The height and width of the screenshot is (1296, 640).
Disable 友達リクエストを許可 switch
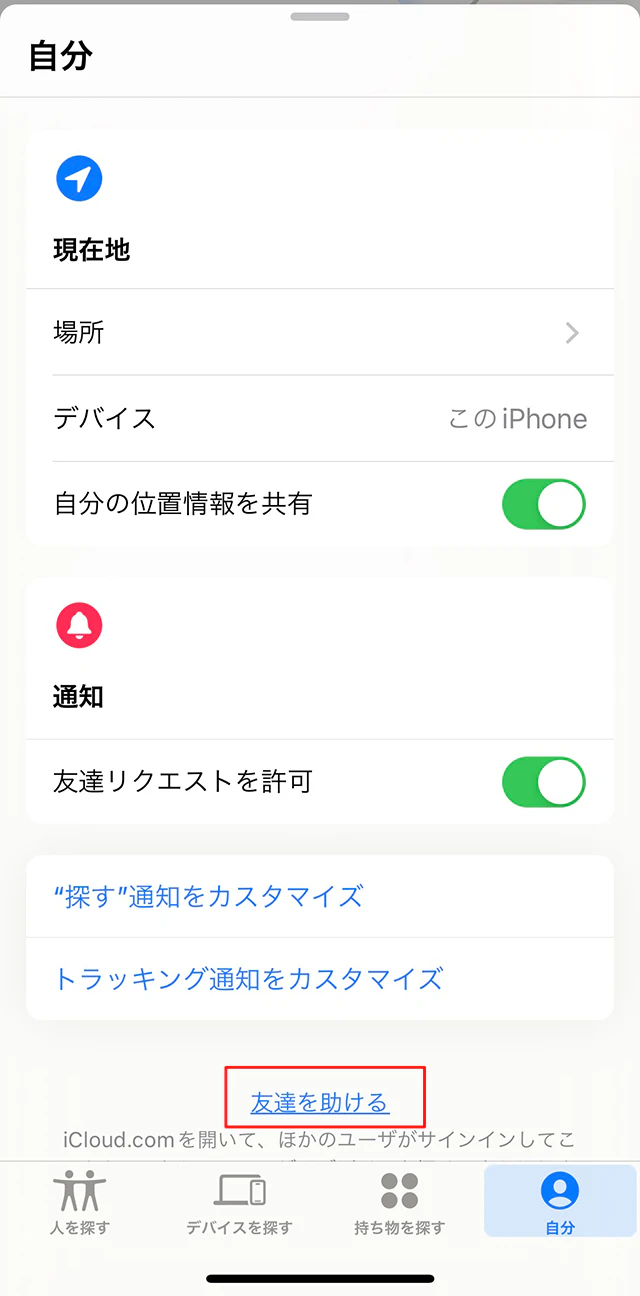[544, 782]
